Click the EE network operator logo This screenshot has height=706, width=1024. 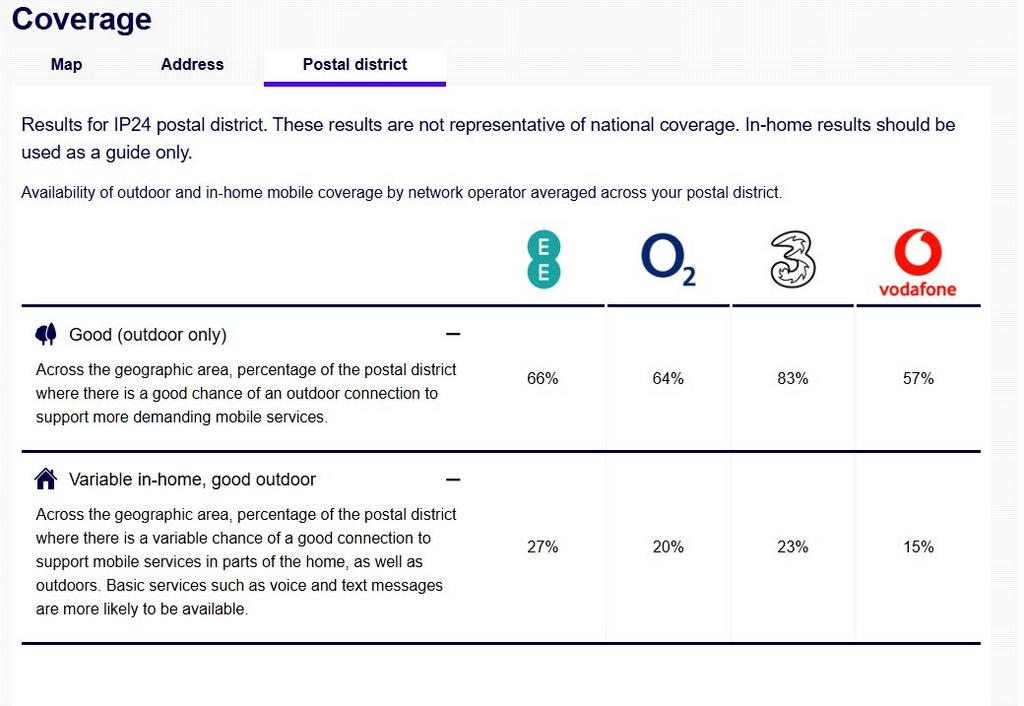click(x=543, y=259)
